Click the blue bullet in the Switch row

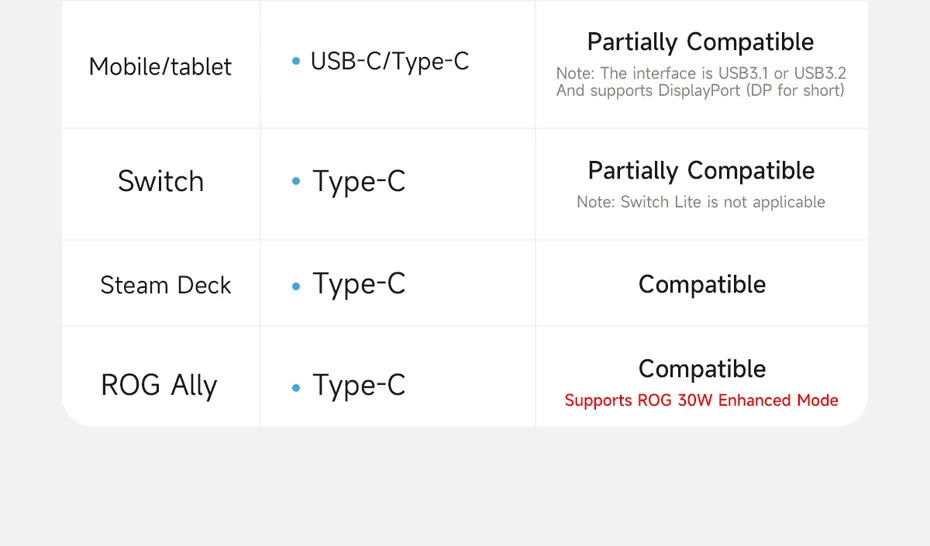(x=296, y=182)
